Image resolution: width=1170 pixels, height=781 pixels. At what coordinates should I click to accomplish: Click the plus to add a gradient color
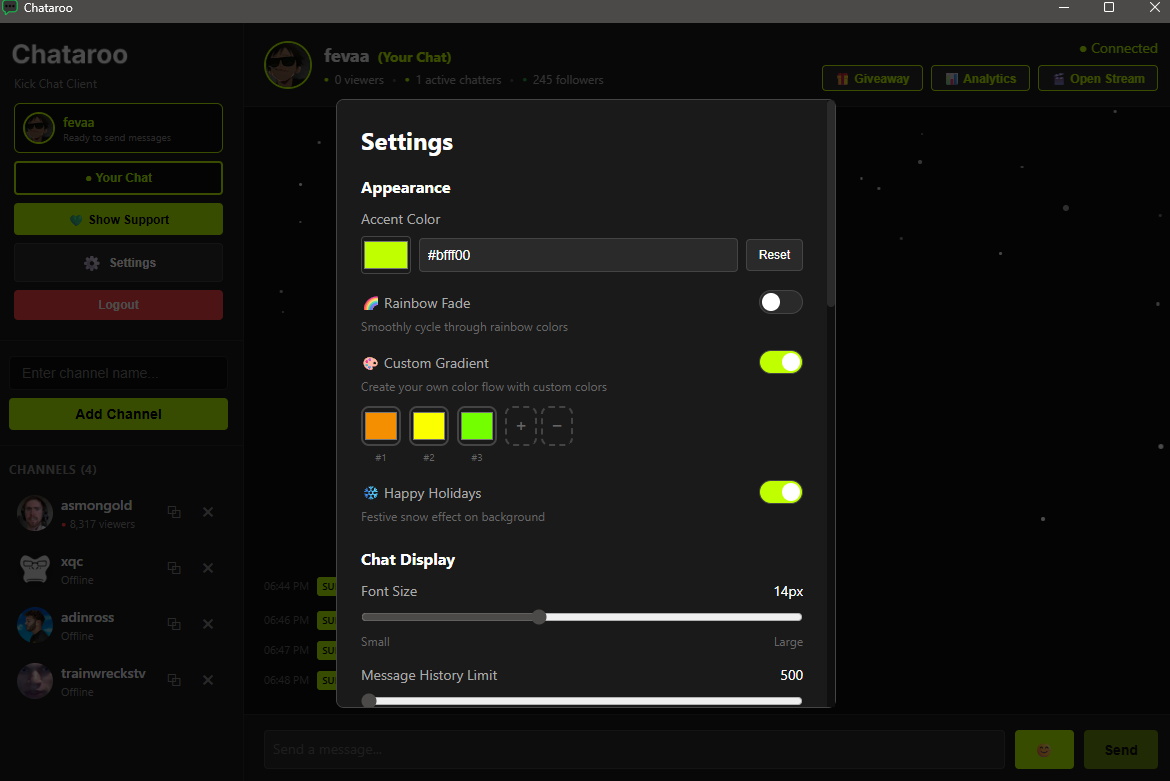[x=521, y=425]
